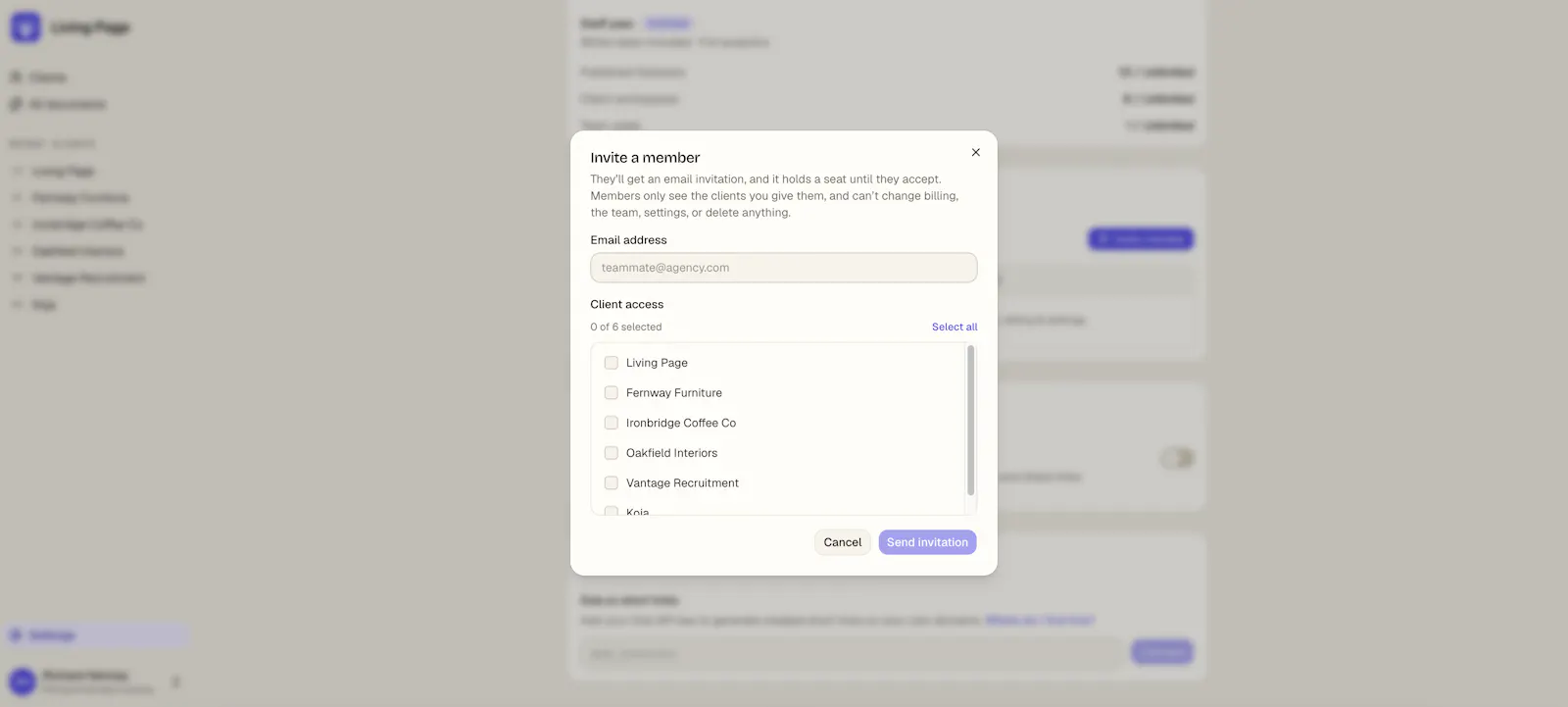The width and height of the screenshot is (1568, 707).
Task: Tick the Ironbridge Coffee Co checkbox
Action: [612, 423]
